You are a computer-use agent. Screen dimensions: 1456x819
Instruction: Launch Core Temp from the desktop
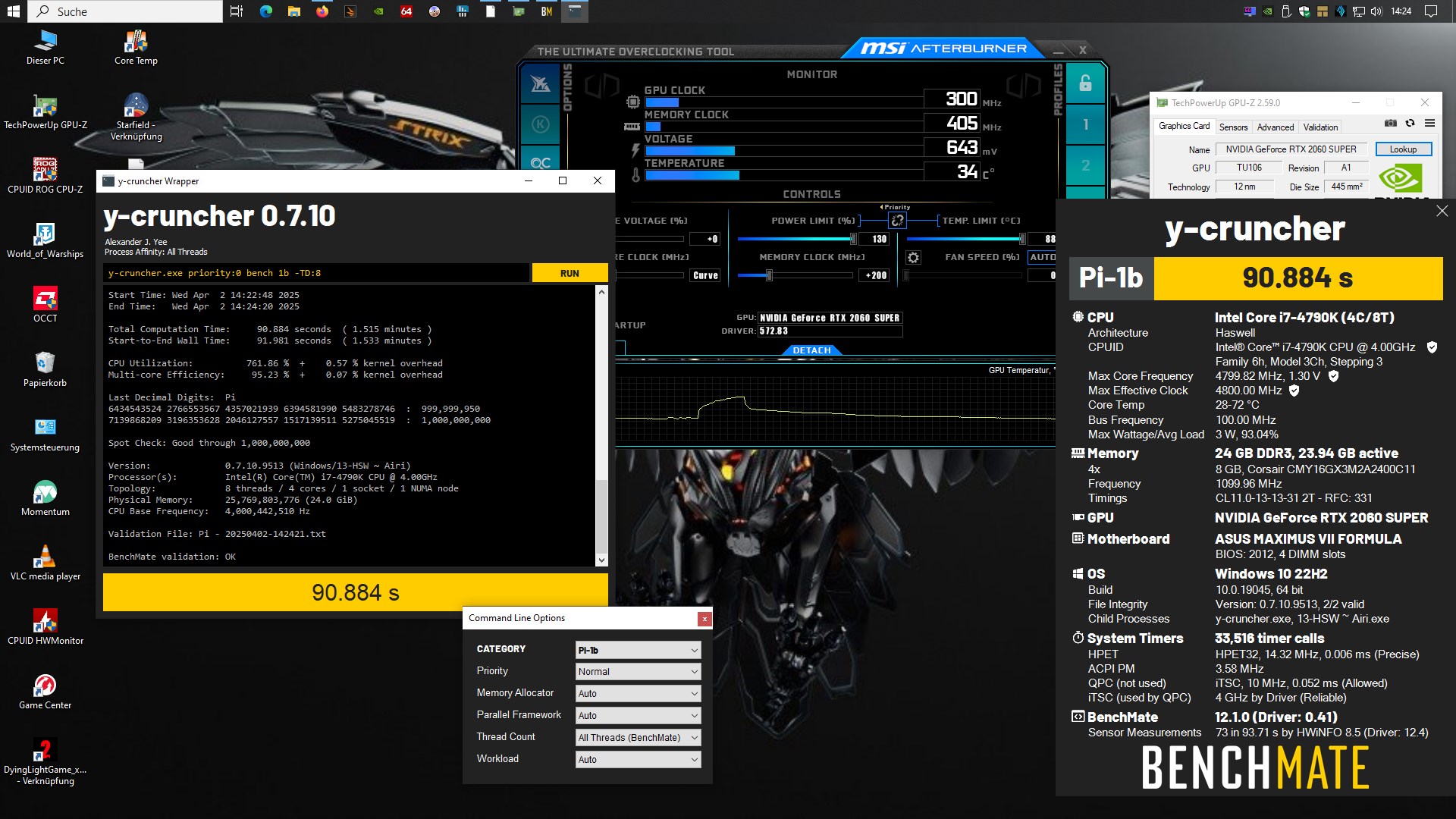[x=136, y=46]
